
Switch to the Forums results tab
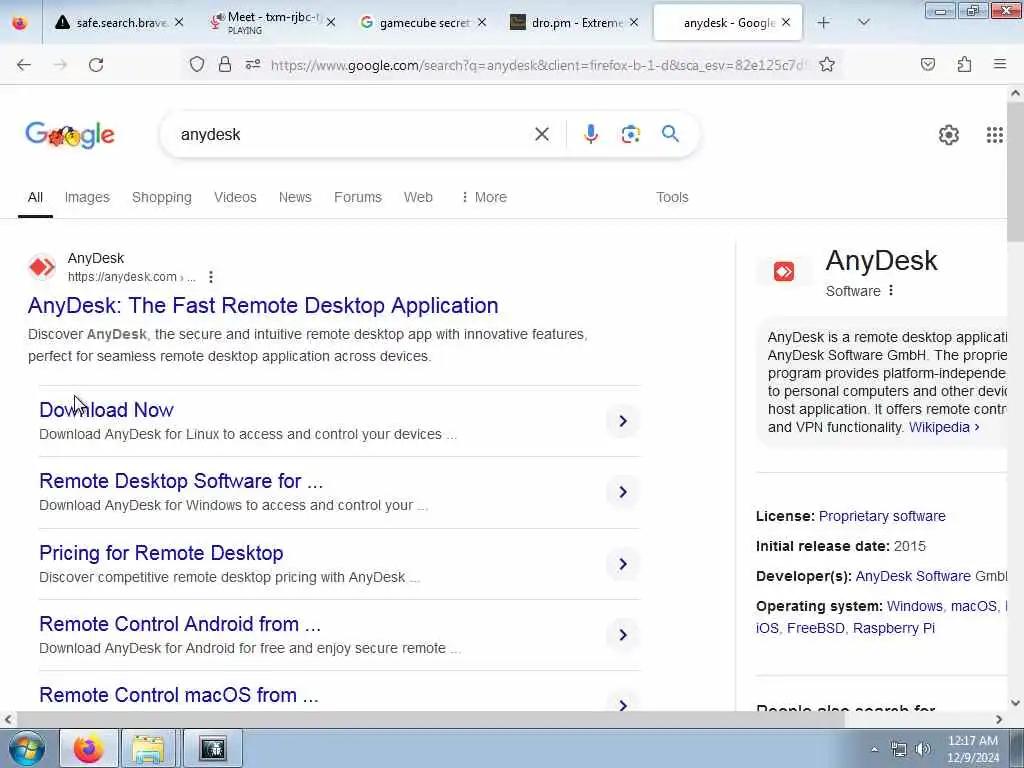[358, 197]
